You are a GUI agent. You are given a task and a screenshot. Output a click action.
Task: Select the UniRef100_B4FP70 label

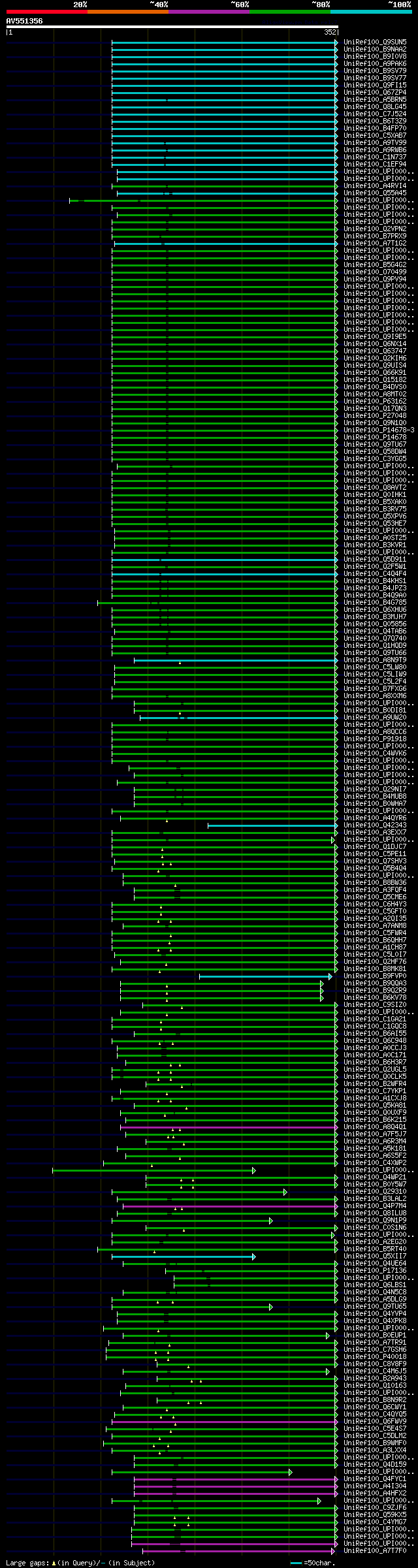coord(375,129)
